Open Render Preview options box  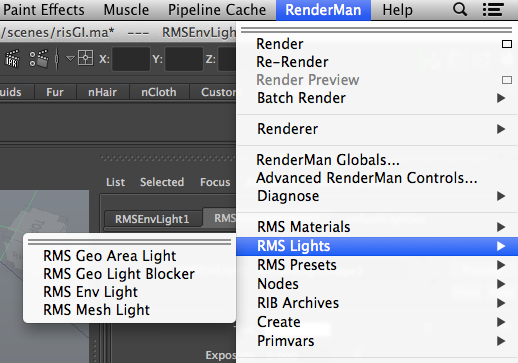[x=507, y=80]
